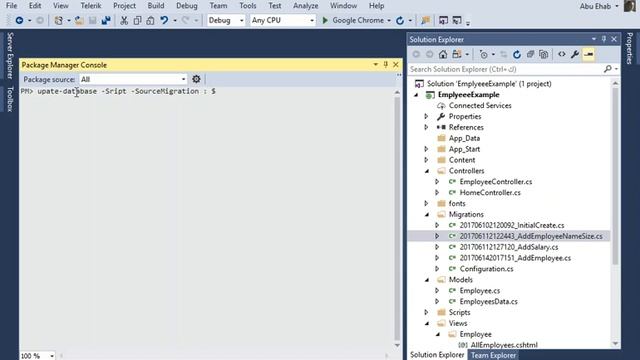Open the Tools menu

247,6
